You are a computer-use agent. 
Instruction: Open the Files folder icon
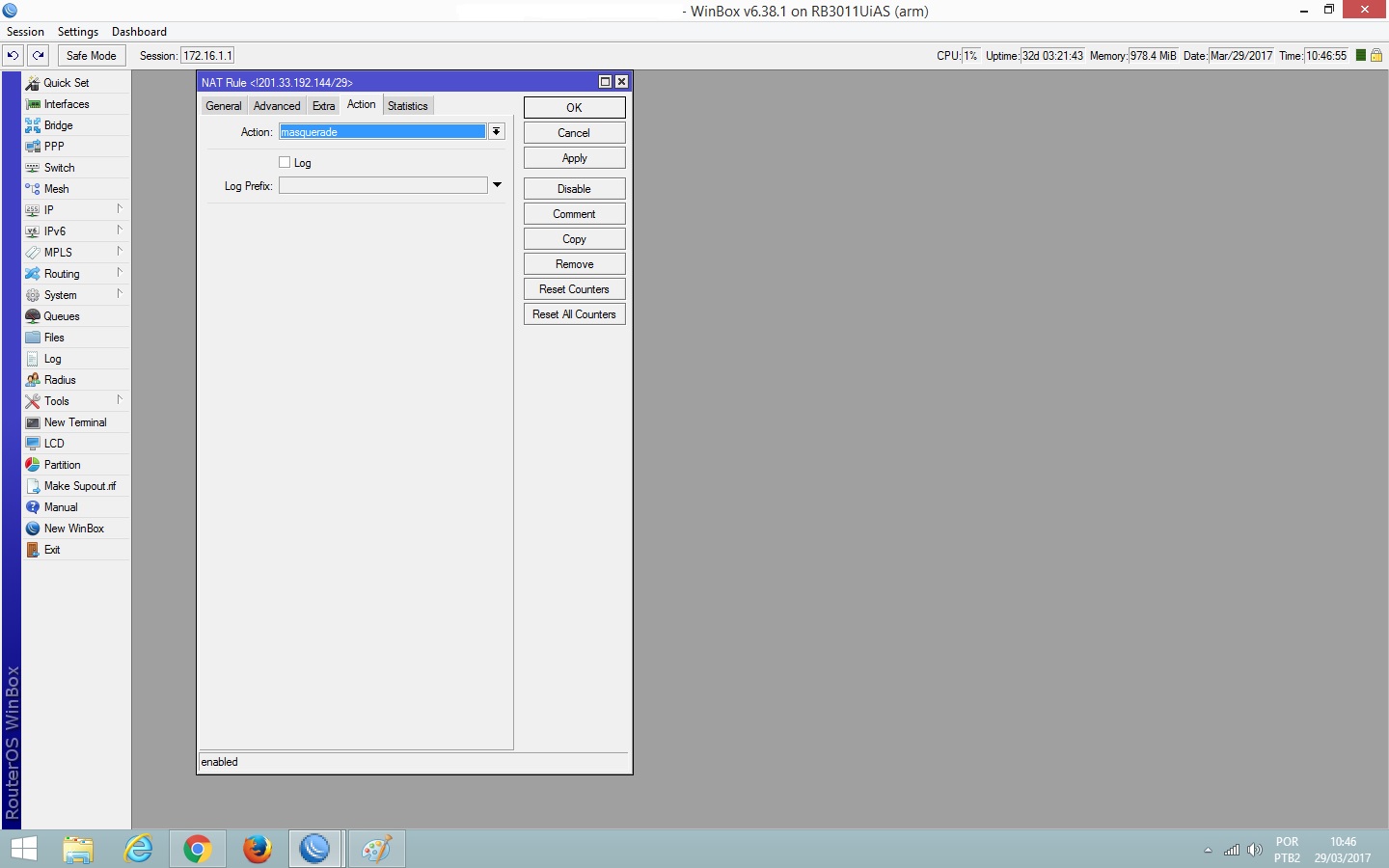click(x=33, y=338)
